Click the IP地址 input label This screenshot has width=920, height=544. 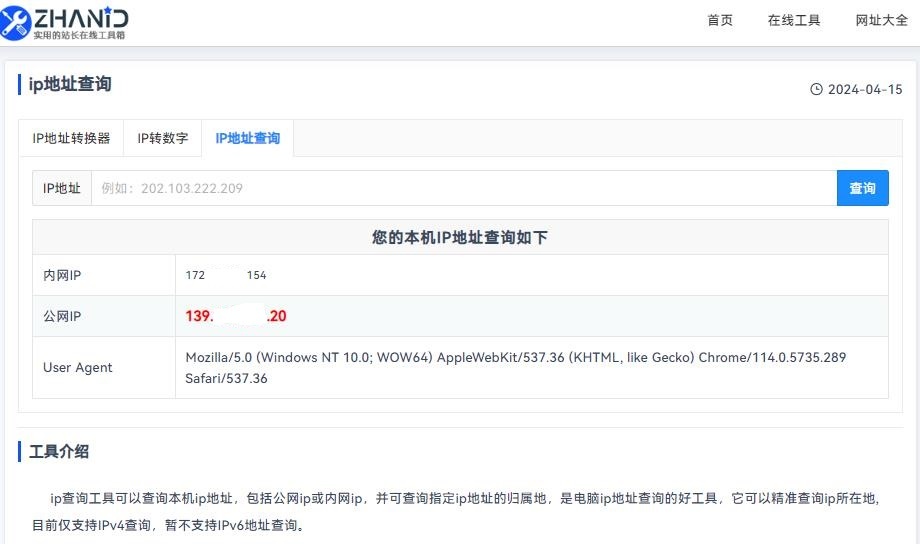(x=62, y=188)
